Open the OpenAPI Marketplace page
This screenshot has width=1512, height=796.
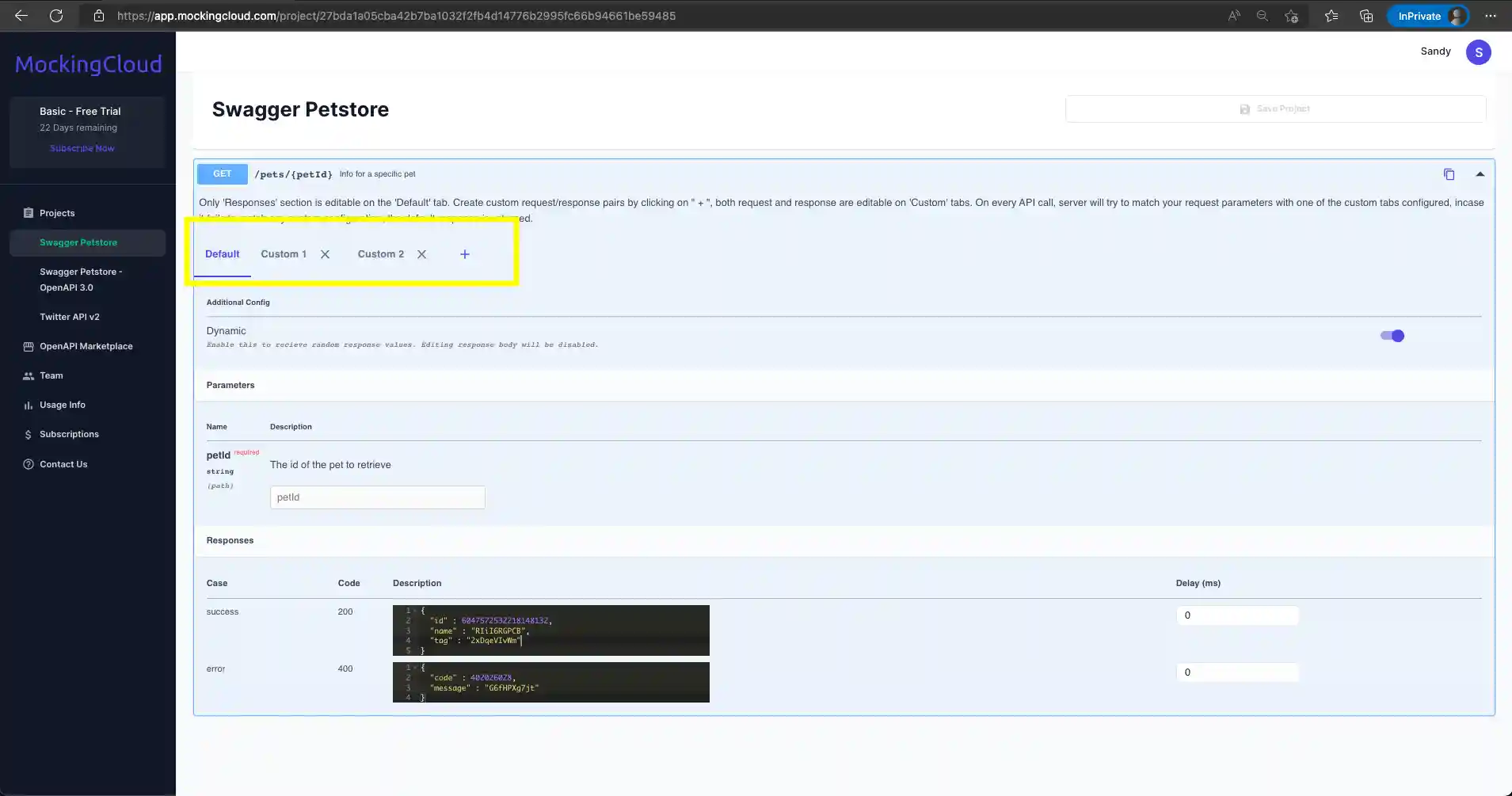86,346
